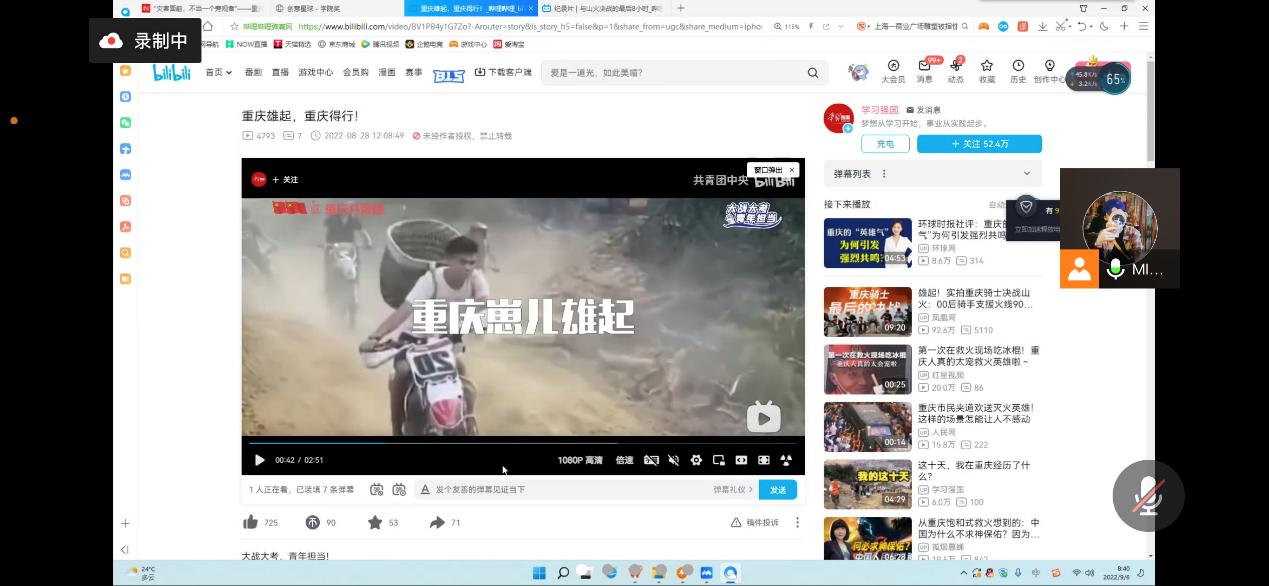
Task: Click the 关注 follow button inside the player
Action: [x=286, y=179]
